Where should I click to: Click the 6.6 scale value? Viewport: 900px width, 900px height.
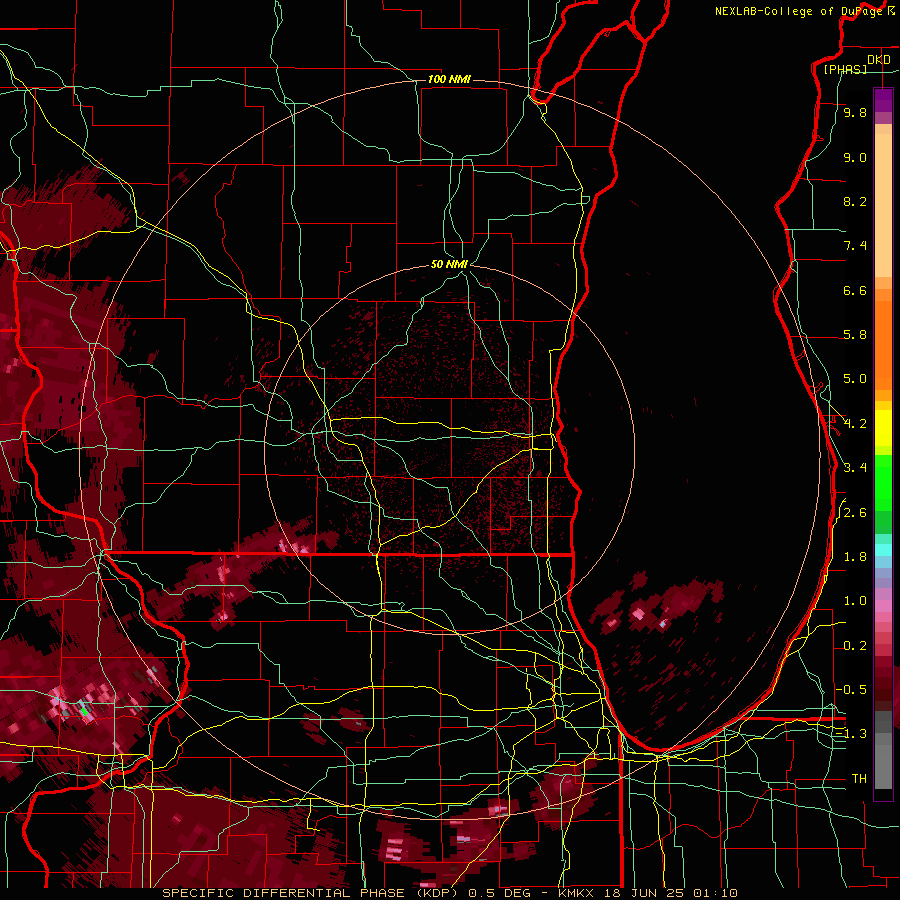855,290
